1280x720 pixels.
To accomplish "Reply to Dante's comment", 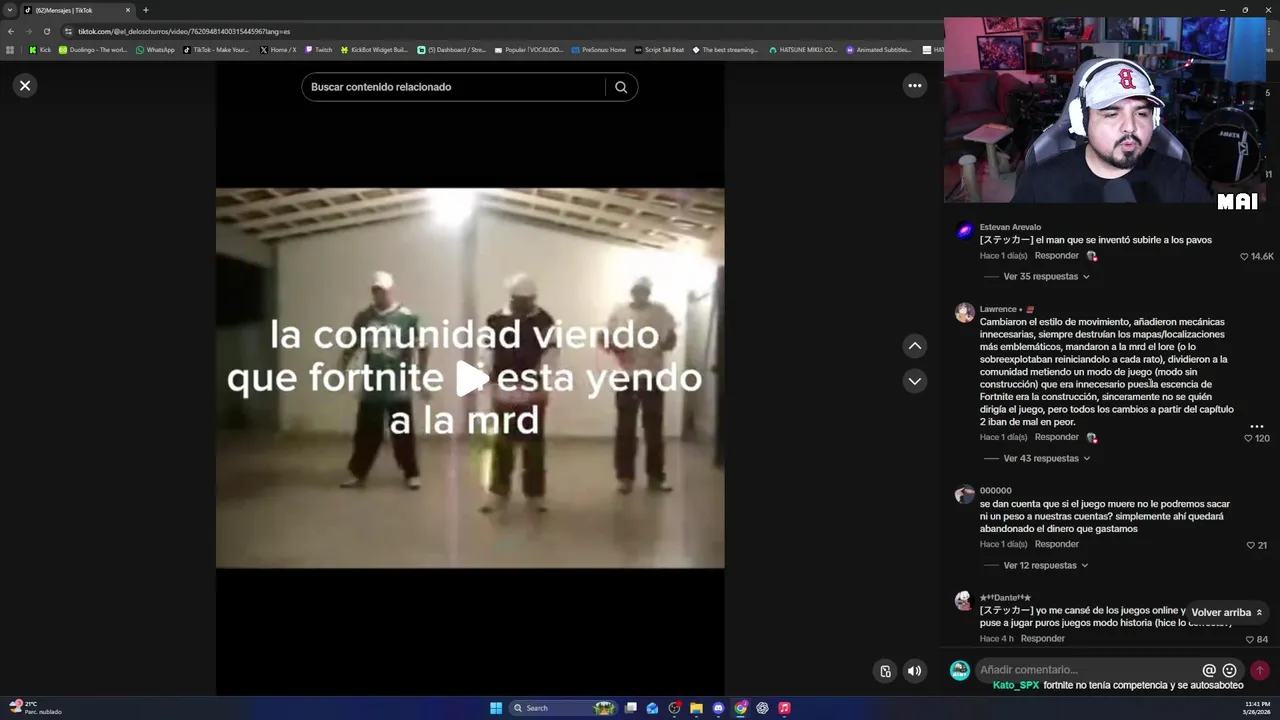I will 1042,638.
